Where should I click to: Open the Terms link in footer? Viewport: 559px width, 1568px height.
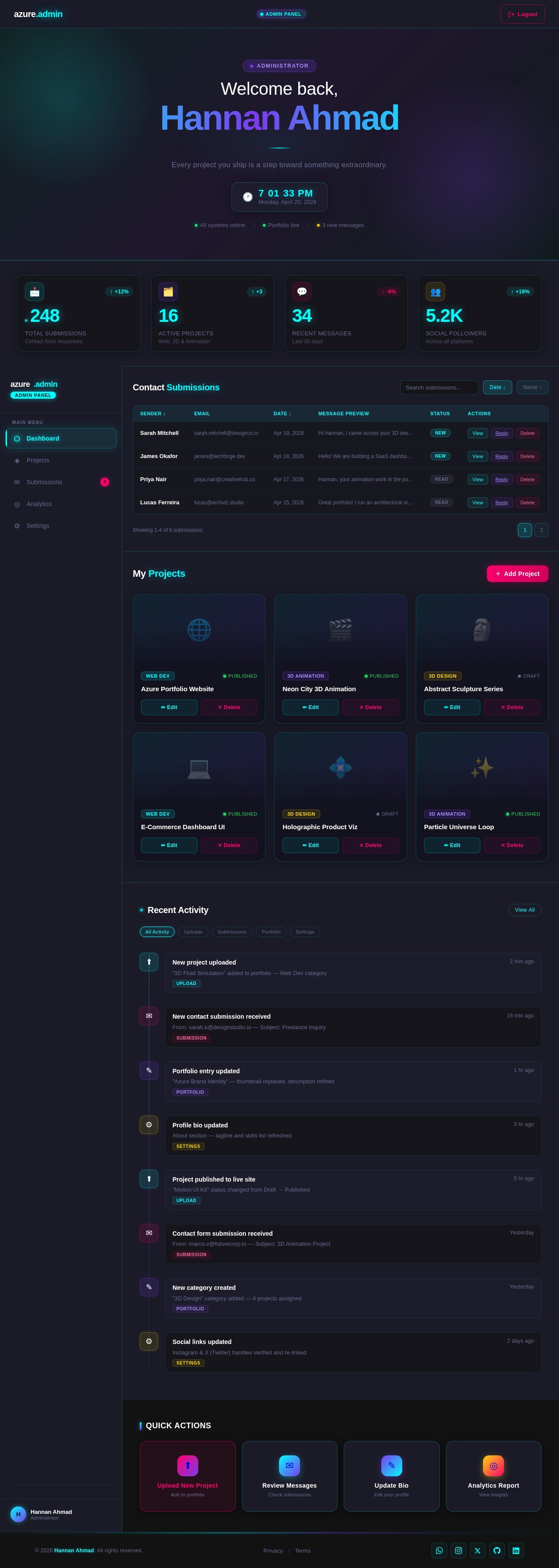click(x=303, y=1551)
